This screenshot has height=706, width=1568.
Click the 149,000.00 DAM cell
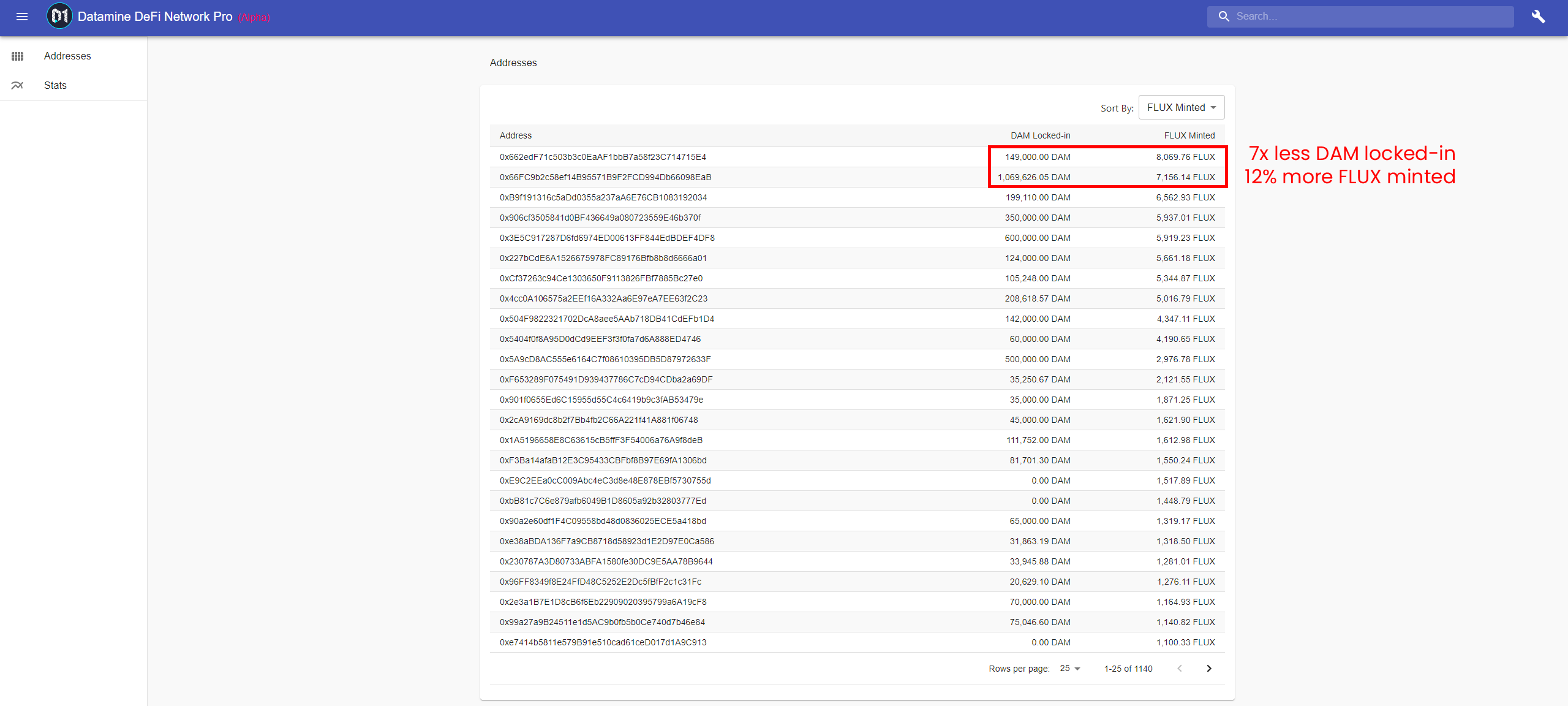[1038, 157]
